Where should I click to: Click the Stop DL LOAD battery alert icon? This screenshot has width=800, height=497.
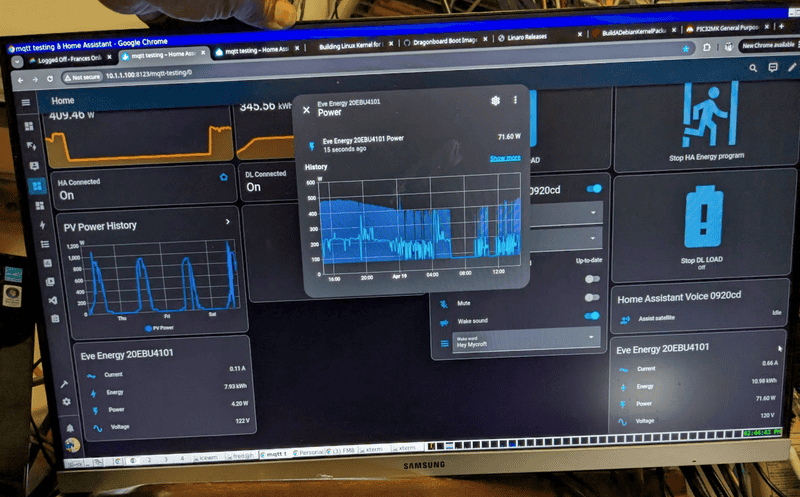coord(704,216)
